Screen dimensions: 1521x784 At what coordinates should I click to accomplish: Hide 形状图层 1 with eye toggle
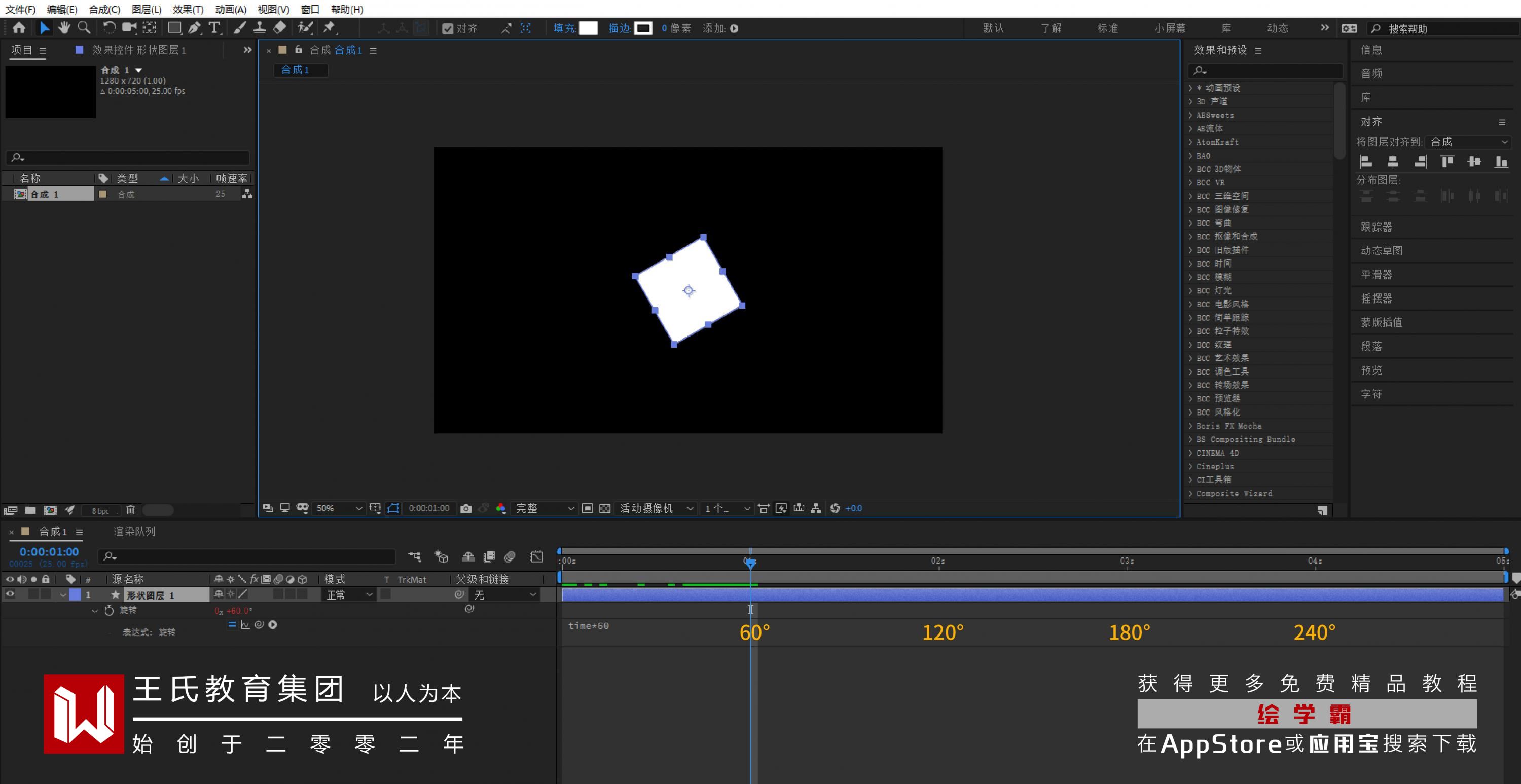[10, 594]
